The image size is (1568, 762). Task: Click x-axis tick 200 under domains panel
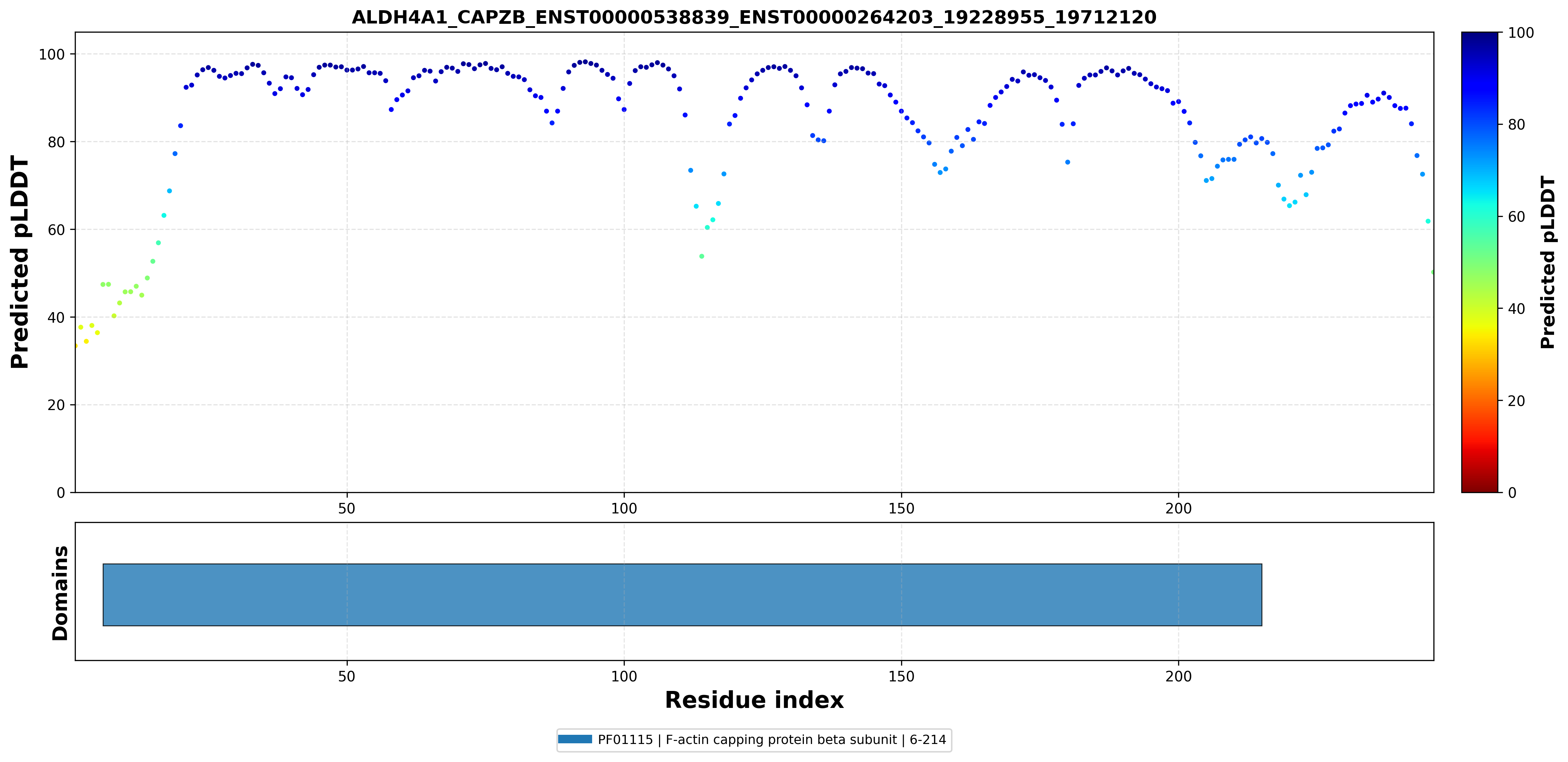coord(1178,676)
